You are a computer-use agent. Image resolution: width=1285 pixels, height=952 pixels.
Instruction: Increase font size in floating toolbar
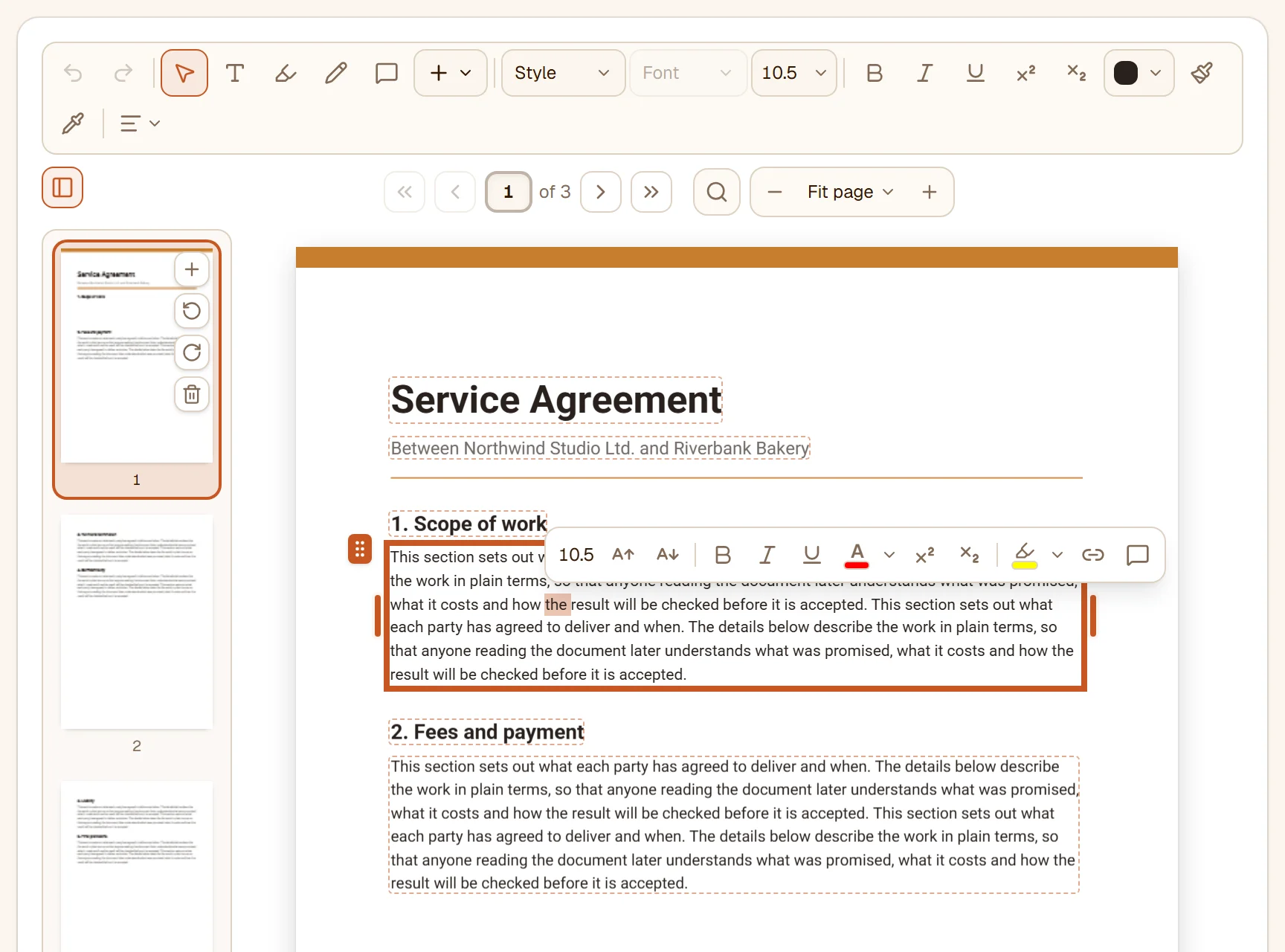(623, 555)
